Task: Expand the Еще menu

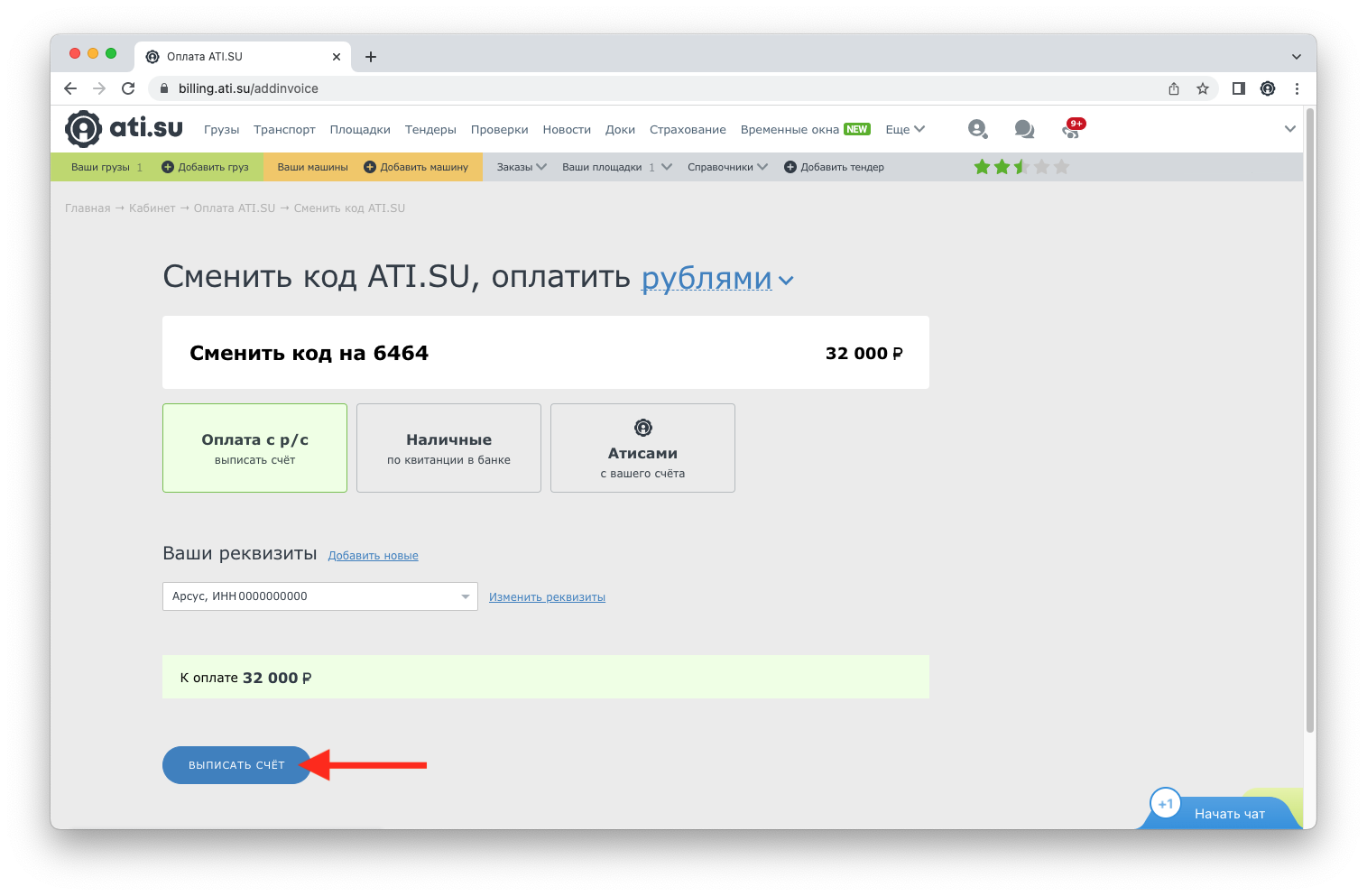Action: click(x=905, y=129)
